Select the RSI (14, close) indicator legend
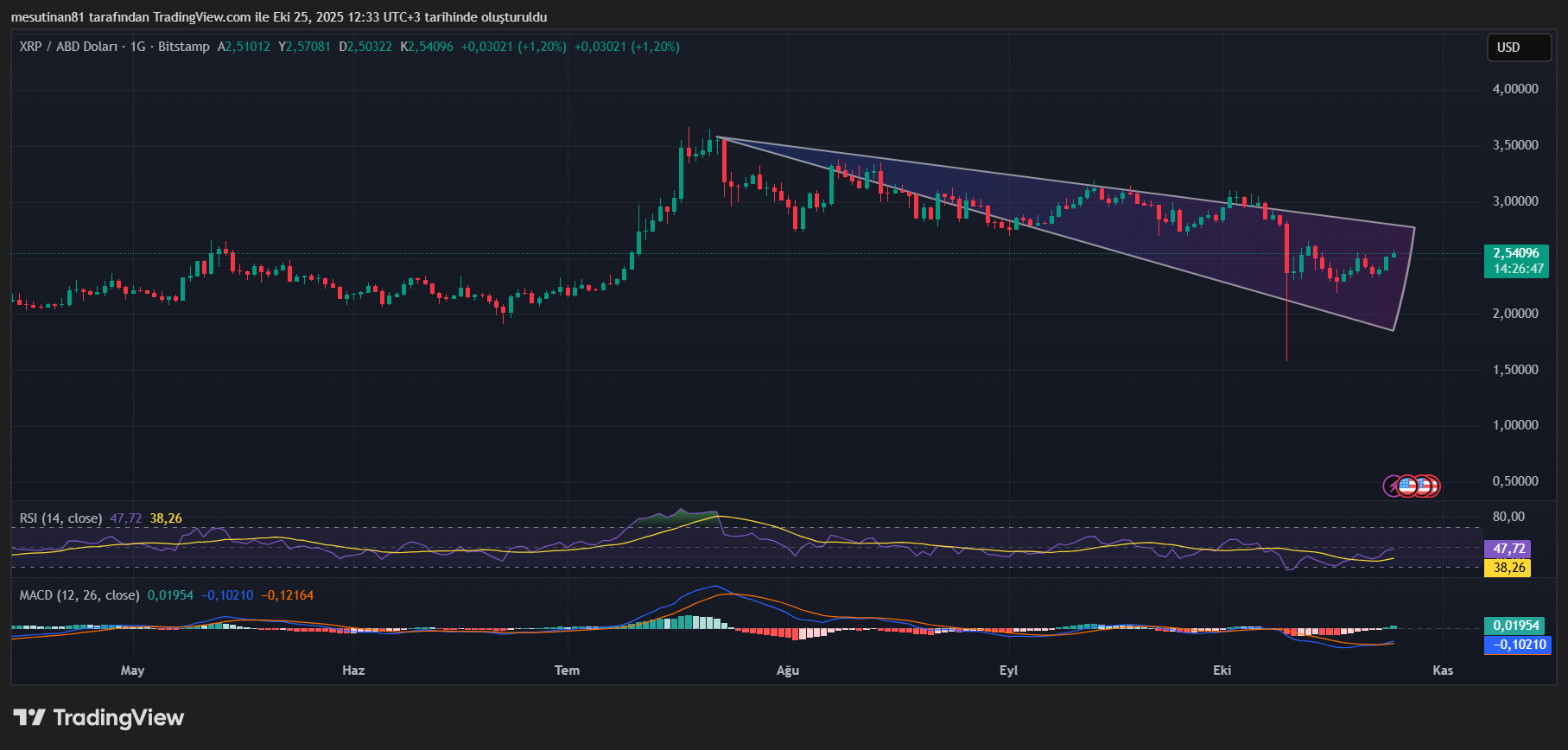This screenshot has height=750, width=1568. coord(60,518)
